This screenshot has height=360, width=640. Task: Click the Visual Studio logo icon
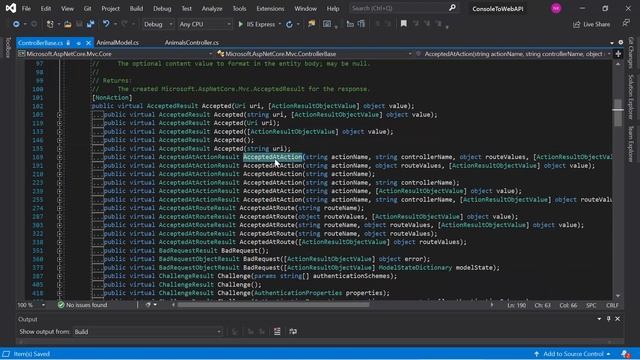pos(11,8)
